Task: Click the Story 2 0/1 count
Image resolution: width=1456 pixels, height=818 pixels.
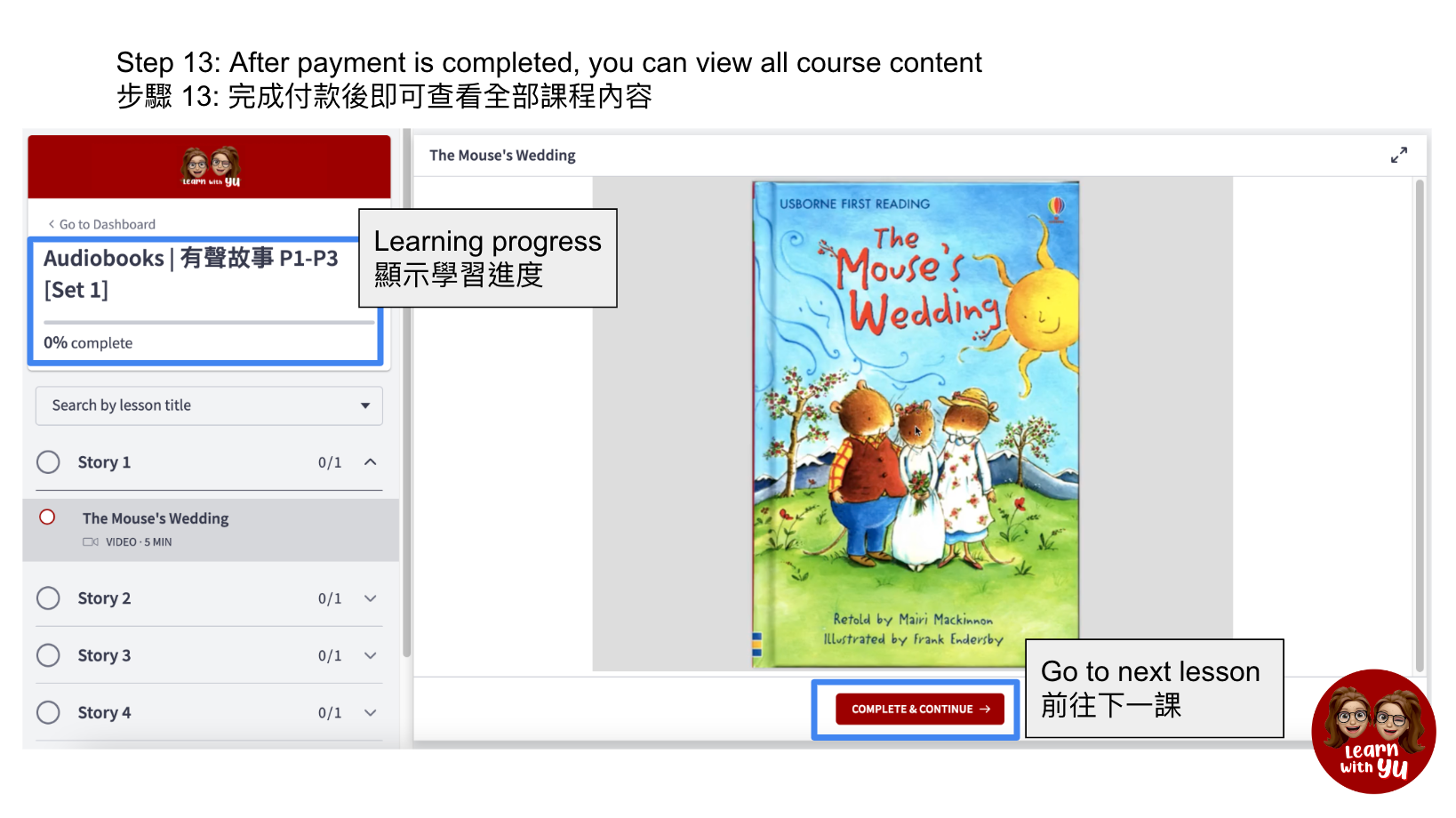Action: (330, 598)
